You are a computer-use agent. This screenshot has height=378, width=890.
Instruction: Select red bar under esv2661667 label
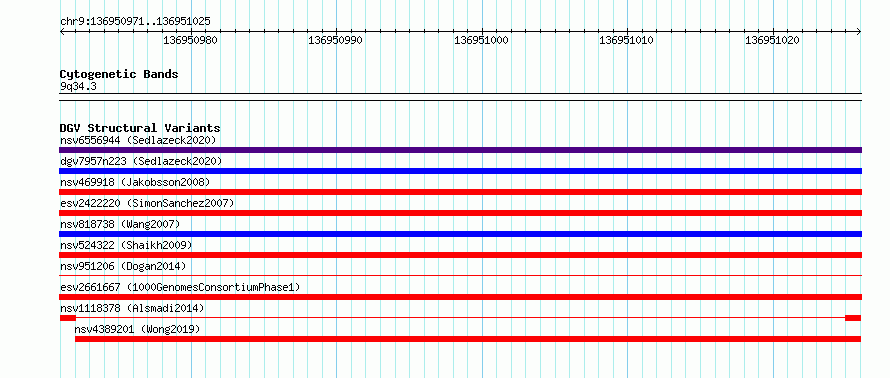[460, 297]
